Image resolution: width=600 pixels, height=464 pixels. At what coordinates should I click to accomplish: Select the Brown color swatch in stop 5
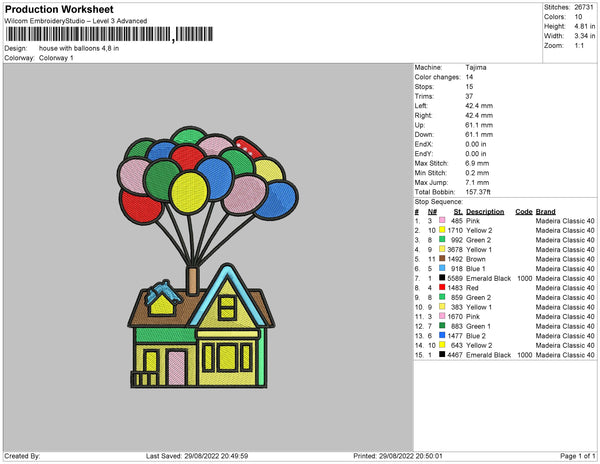pyautogui.click(x=442, y=259)
